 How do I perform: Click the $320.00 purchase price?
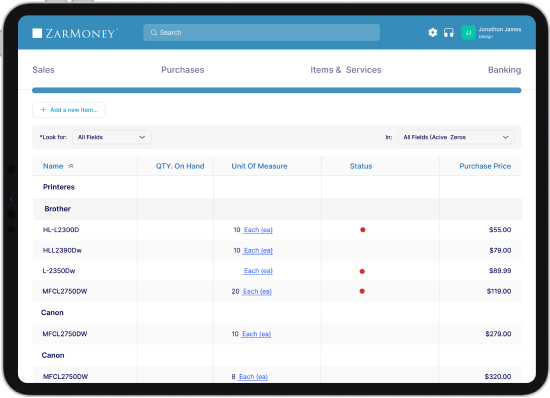pyautogui.click(x=498, y=377)
